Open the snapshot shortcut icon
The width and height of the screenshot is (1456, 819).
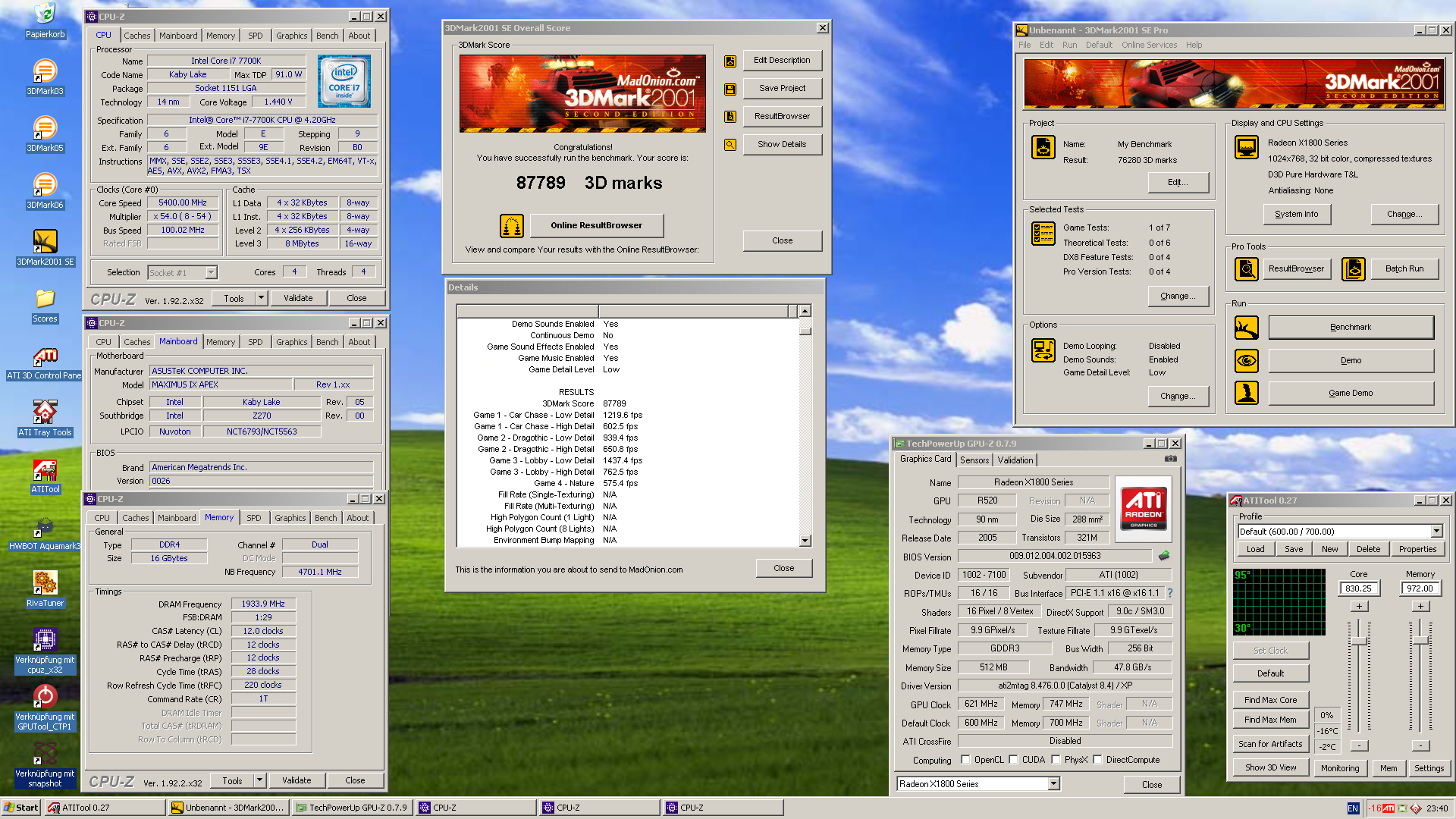(45, 755)
